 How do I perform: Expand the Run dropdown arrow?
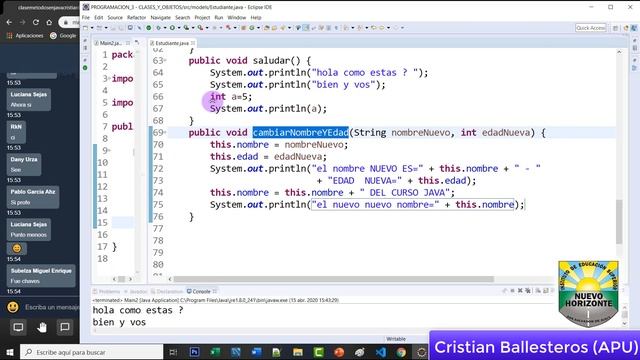(x=179, y=28)
